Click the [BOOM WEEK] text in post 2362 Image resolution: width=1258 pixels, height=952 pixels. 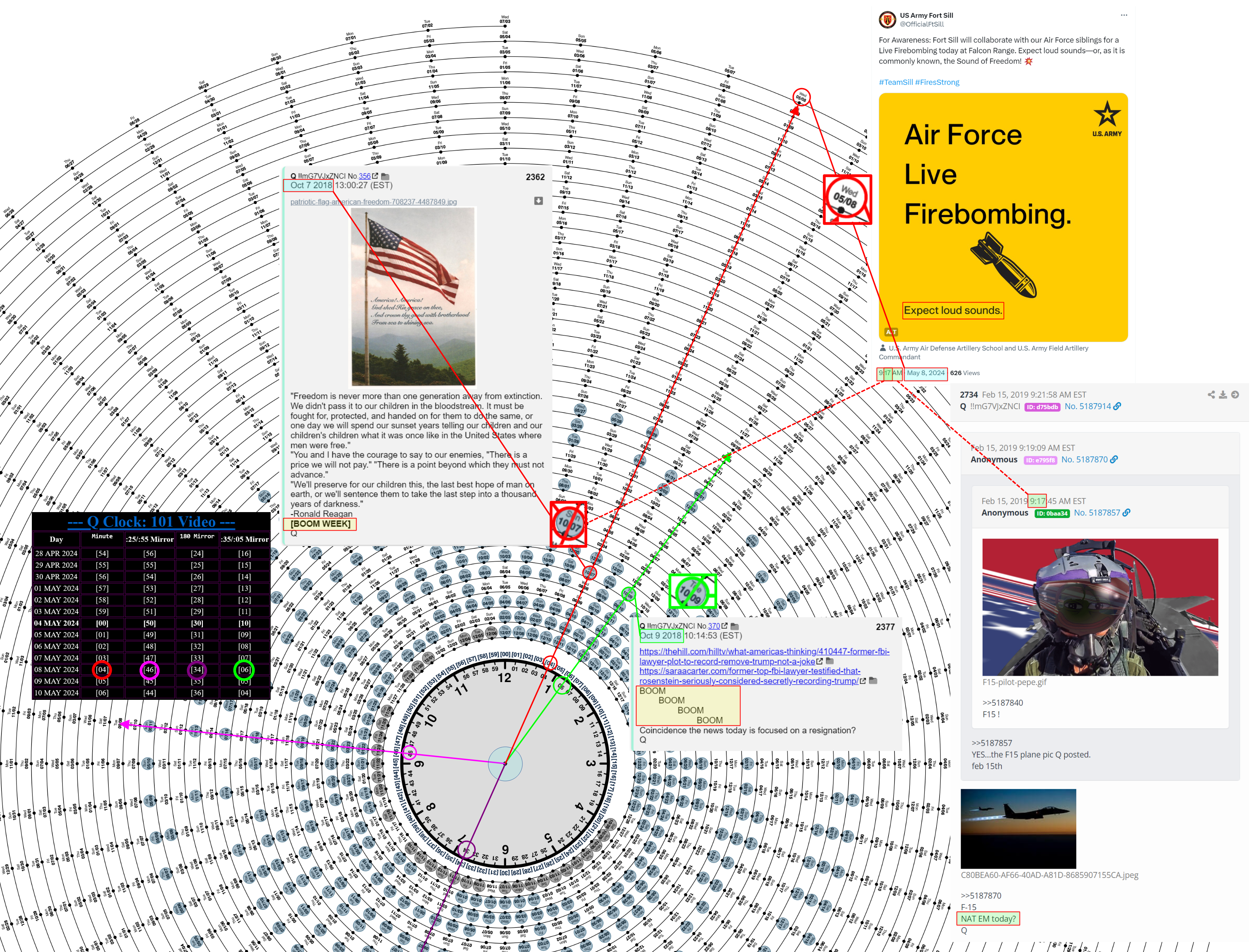click(x=320, y=524)
